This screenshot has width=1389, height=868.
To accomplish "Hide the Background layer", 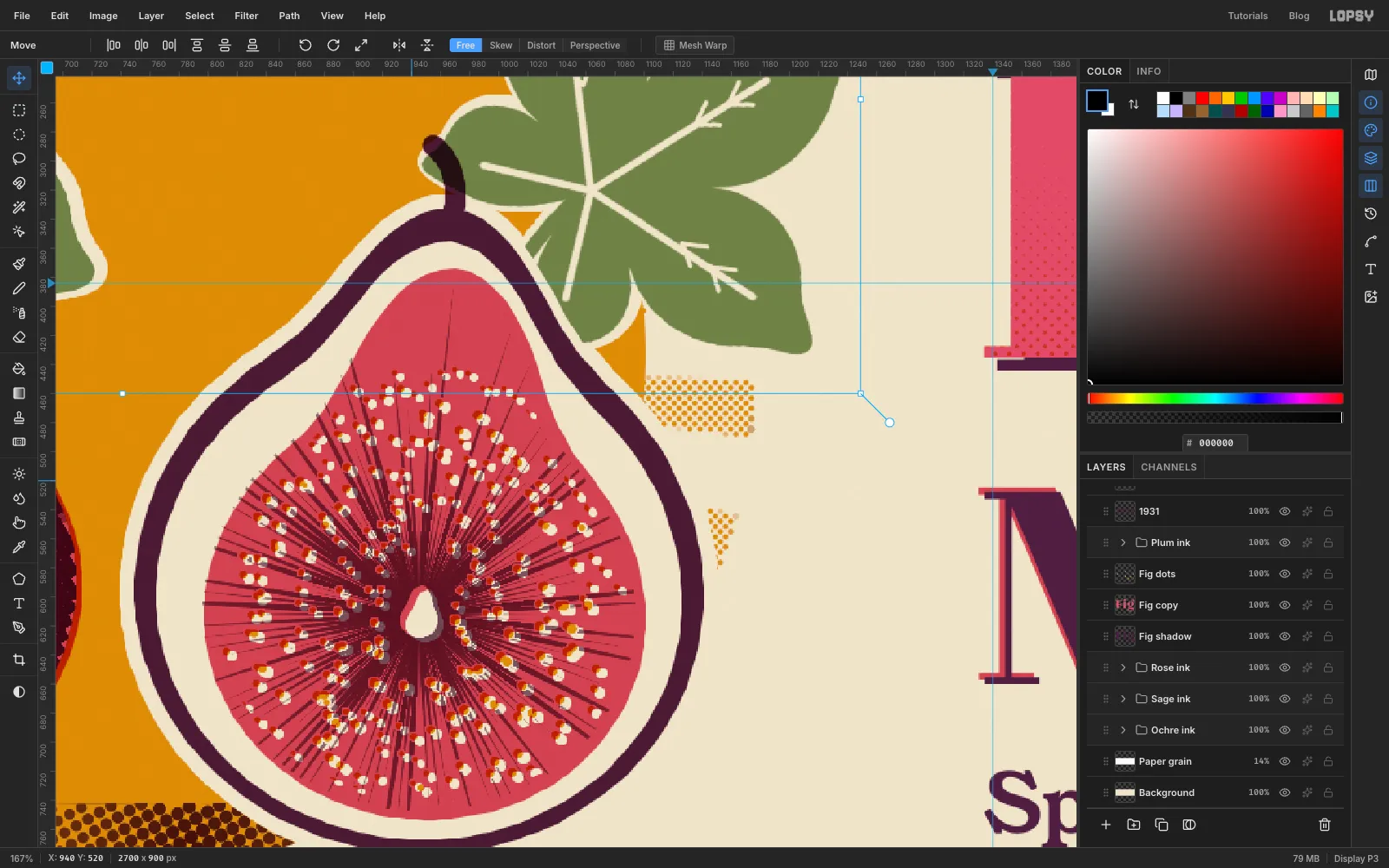I will coord(1285,792).
